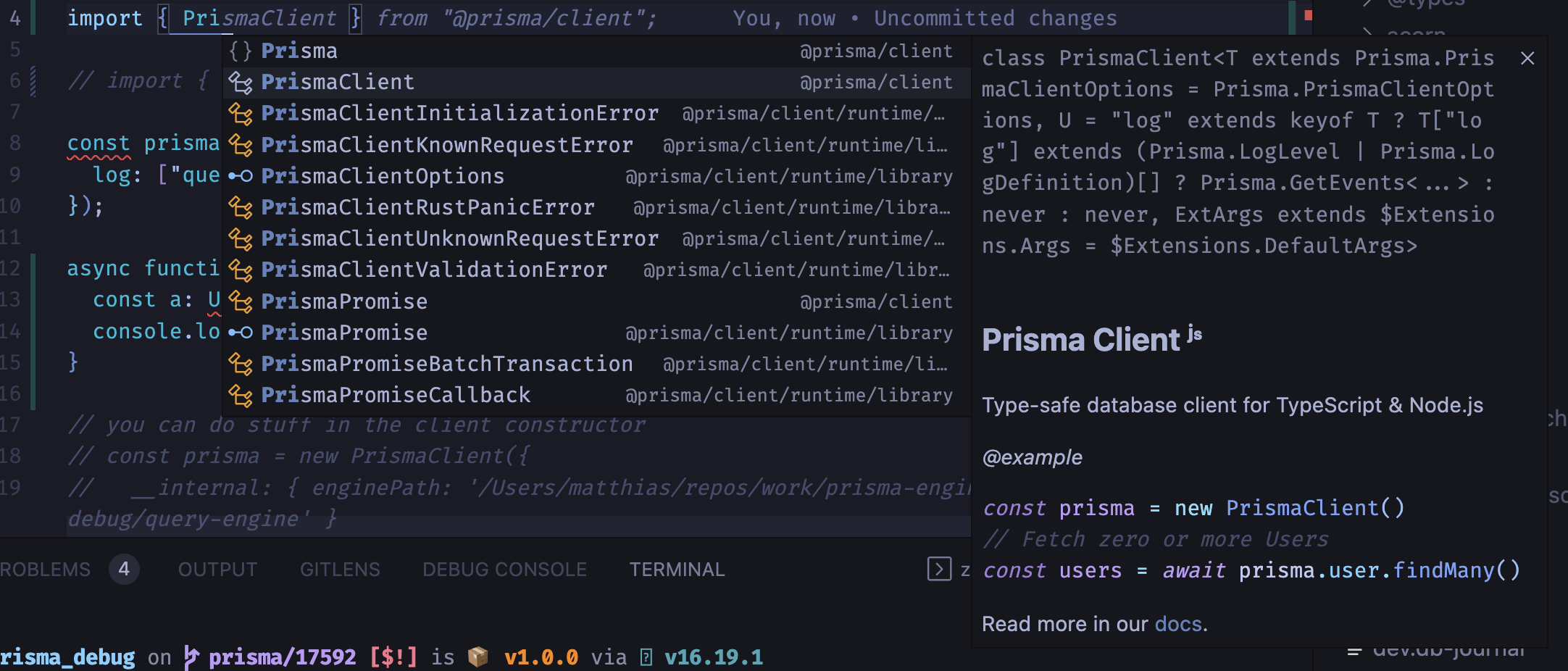
Task: Click the module icon next to Prisma entry
Action: coord(241,50)
